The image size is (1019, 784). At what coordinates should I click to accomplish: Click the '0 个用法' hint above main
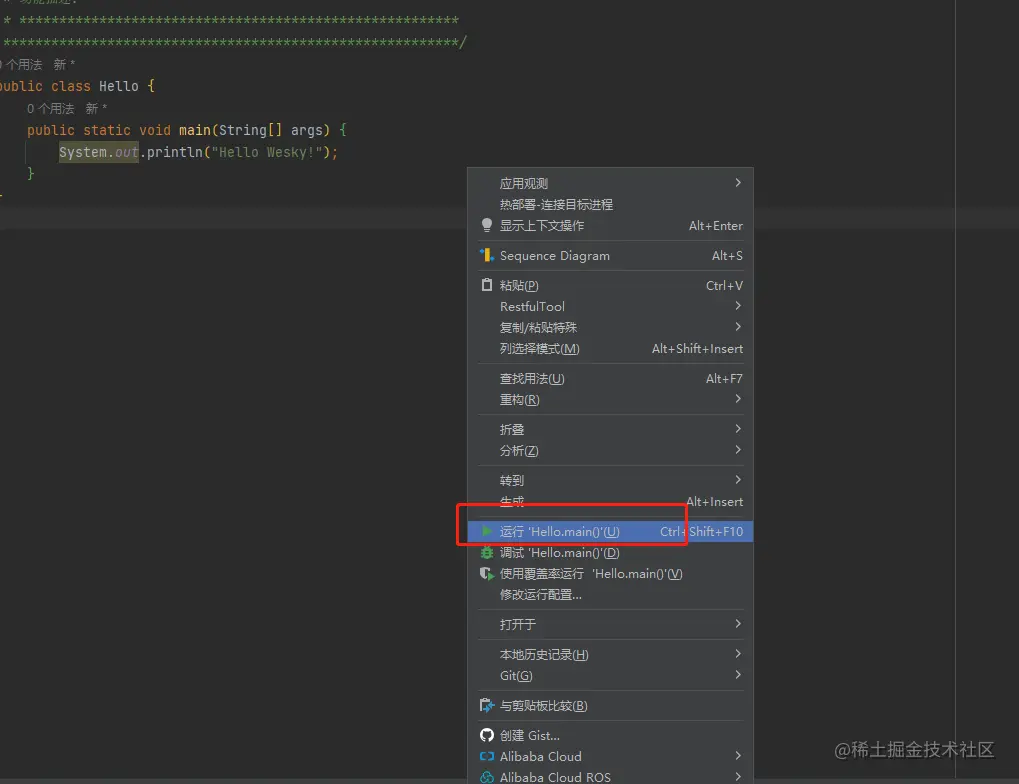pos(51,109)
